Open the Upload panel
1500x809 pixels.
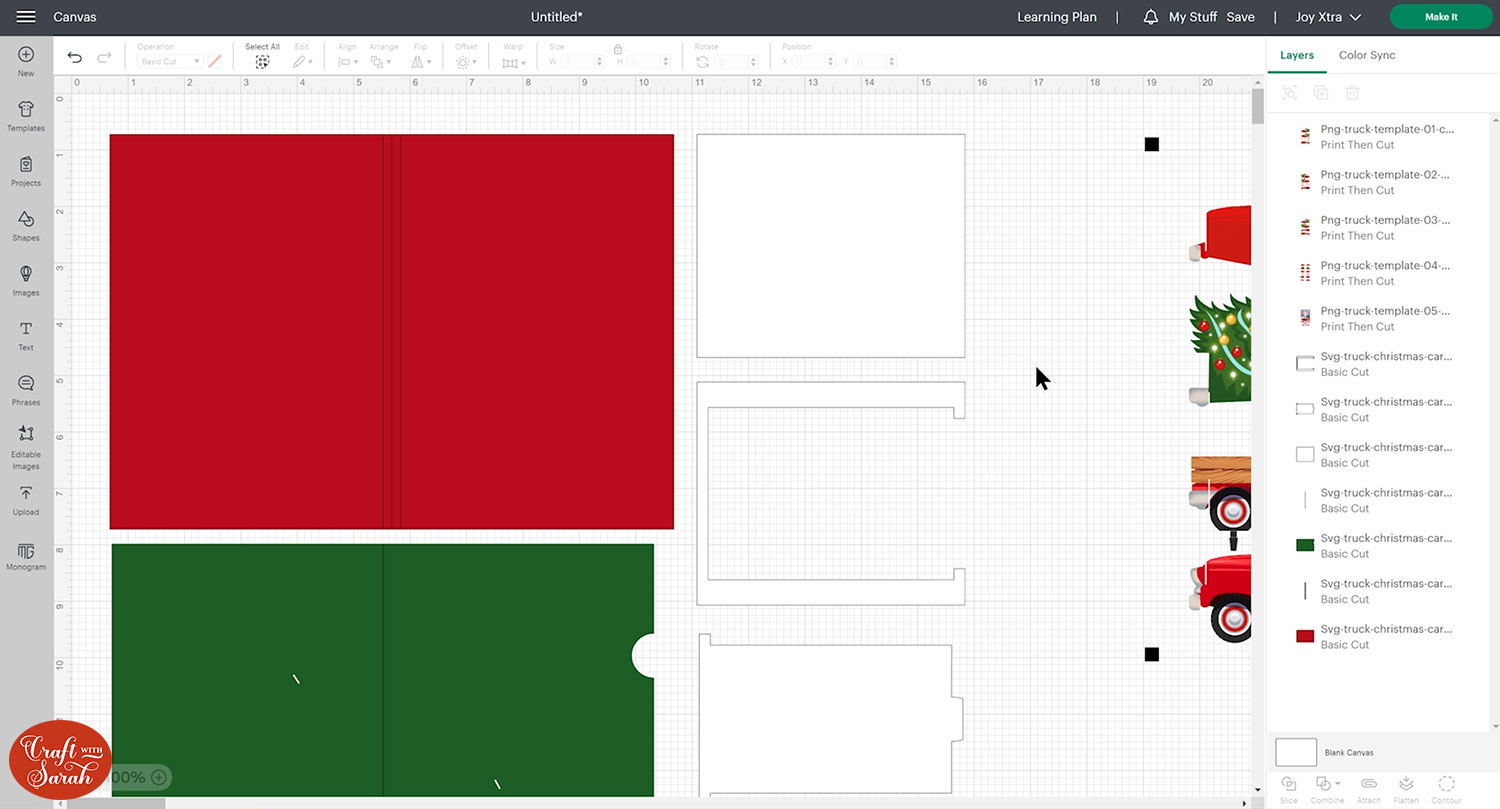coord(26,500)
